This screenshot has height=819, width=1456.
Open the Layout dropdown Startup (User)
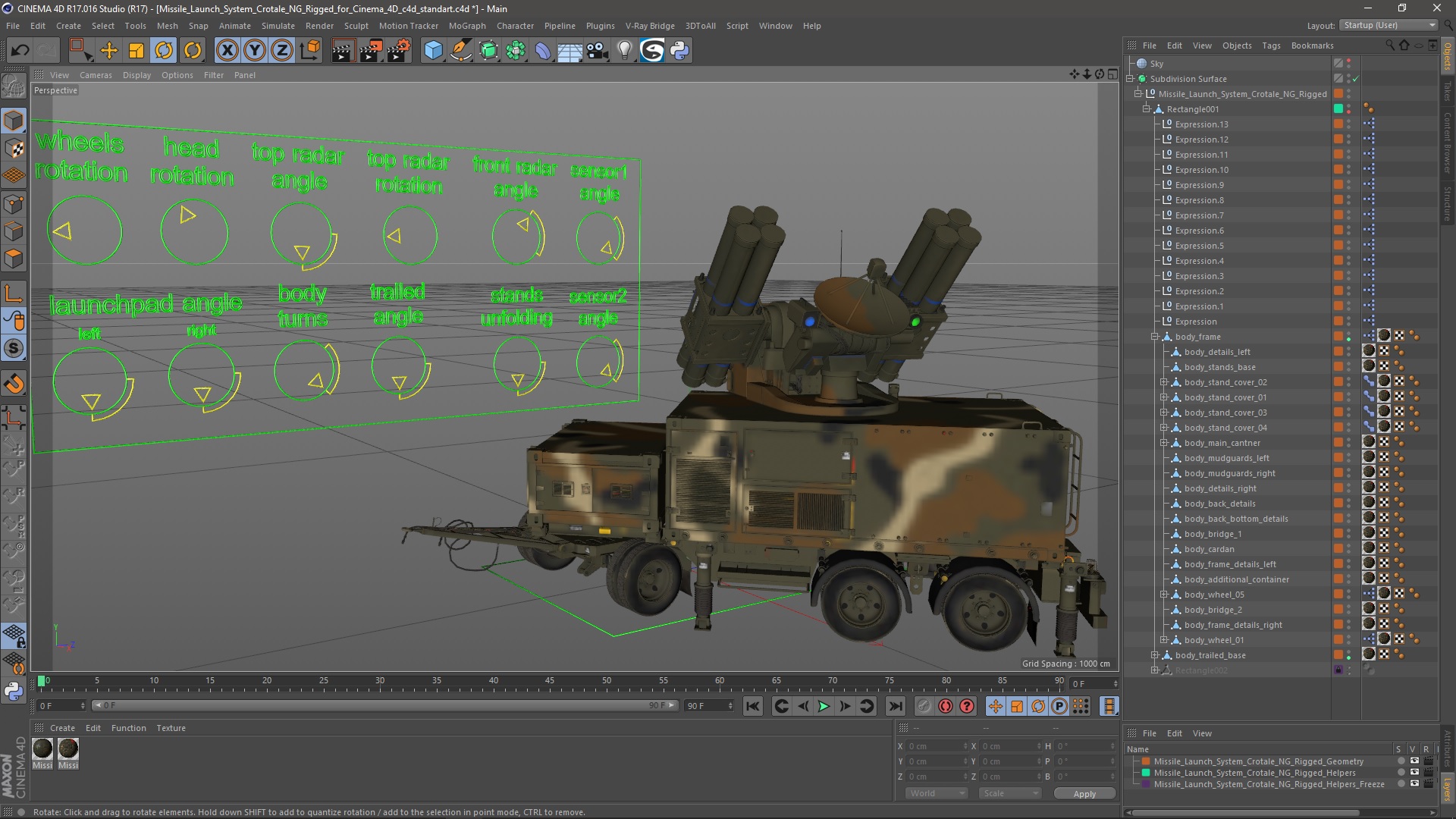[x=1389, y=25]
